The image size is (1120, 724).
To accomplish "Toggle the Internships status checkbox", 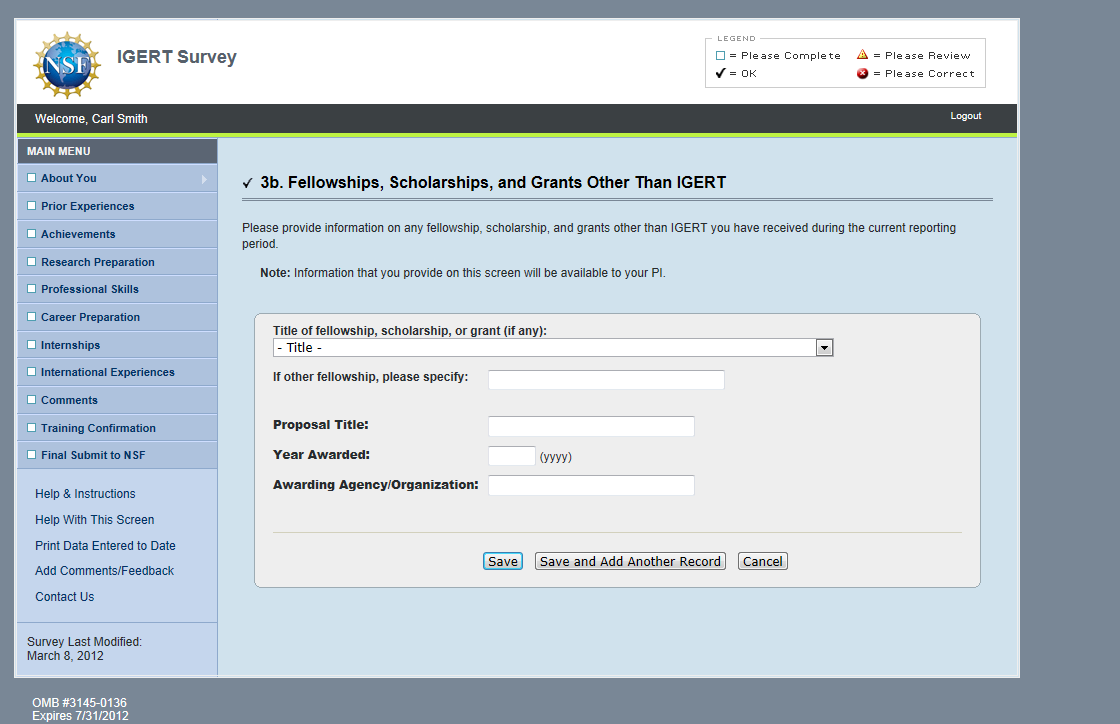I will click(x=31, y=345).
